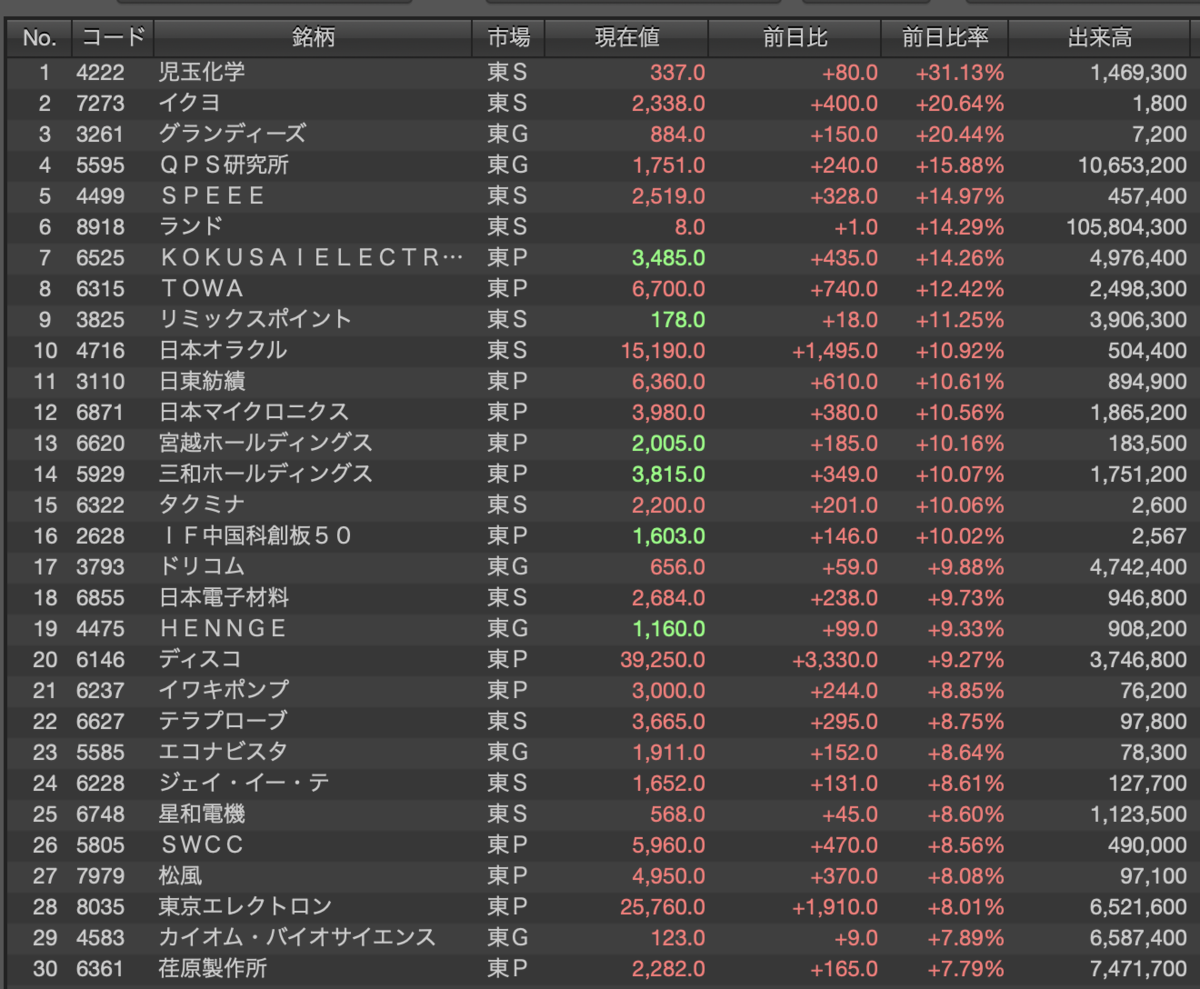The image size is (1200, 989).
Task: Click the price 25,760.0
Action: coord(662,908)
